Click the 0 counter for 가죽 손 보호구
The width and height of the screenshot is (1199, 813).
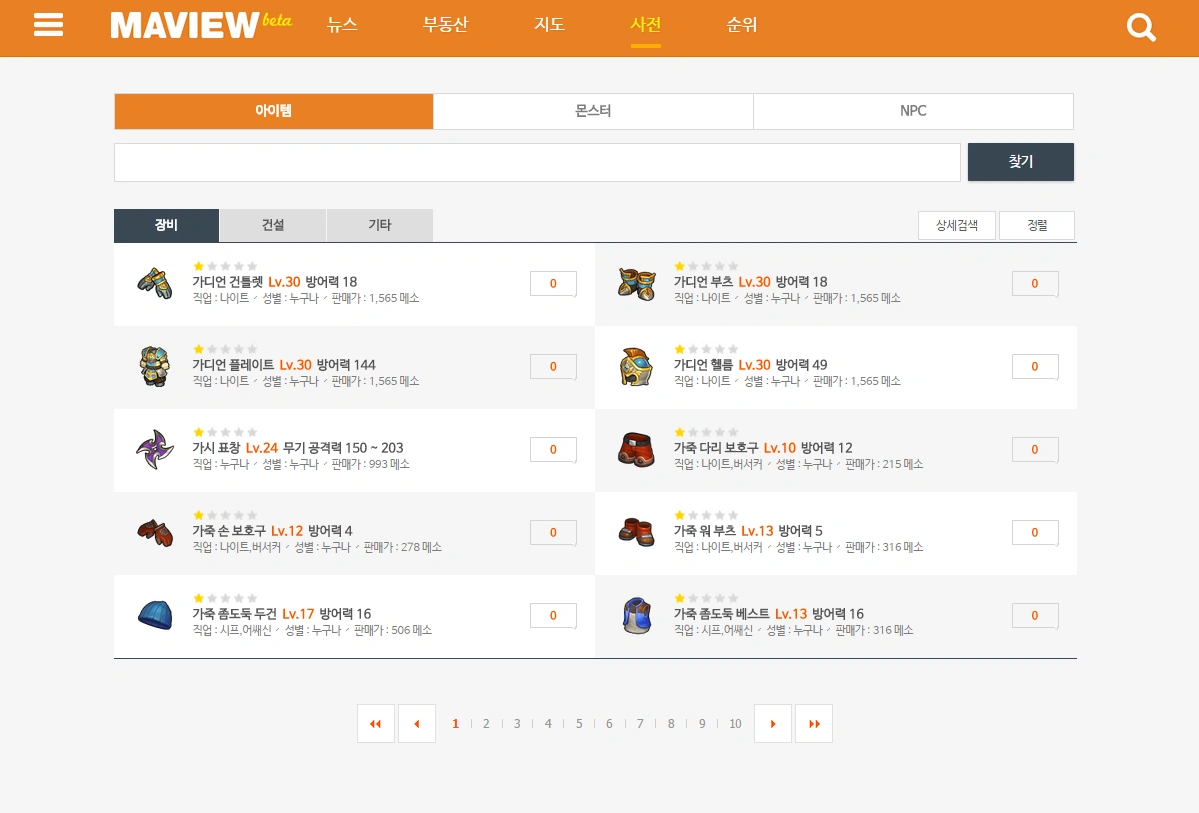point(553,532)
